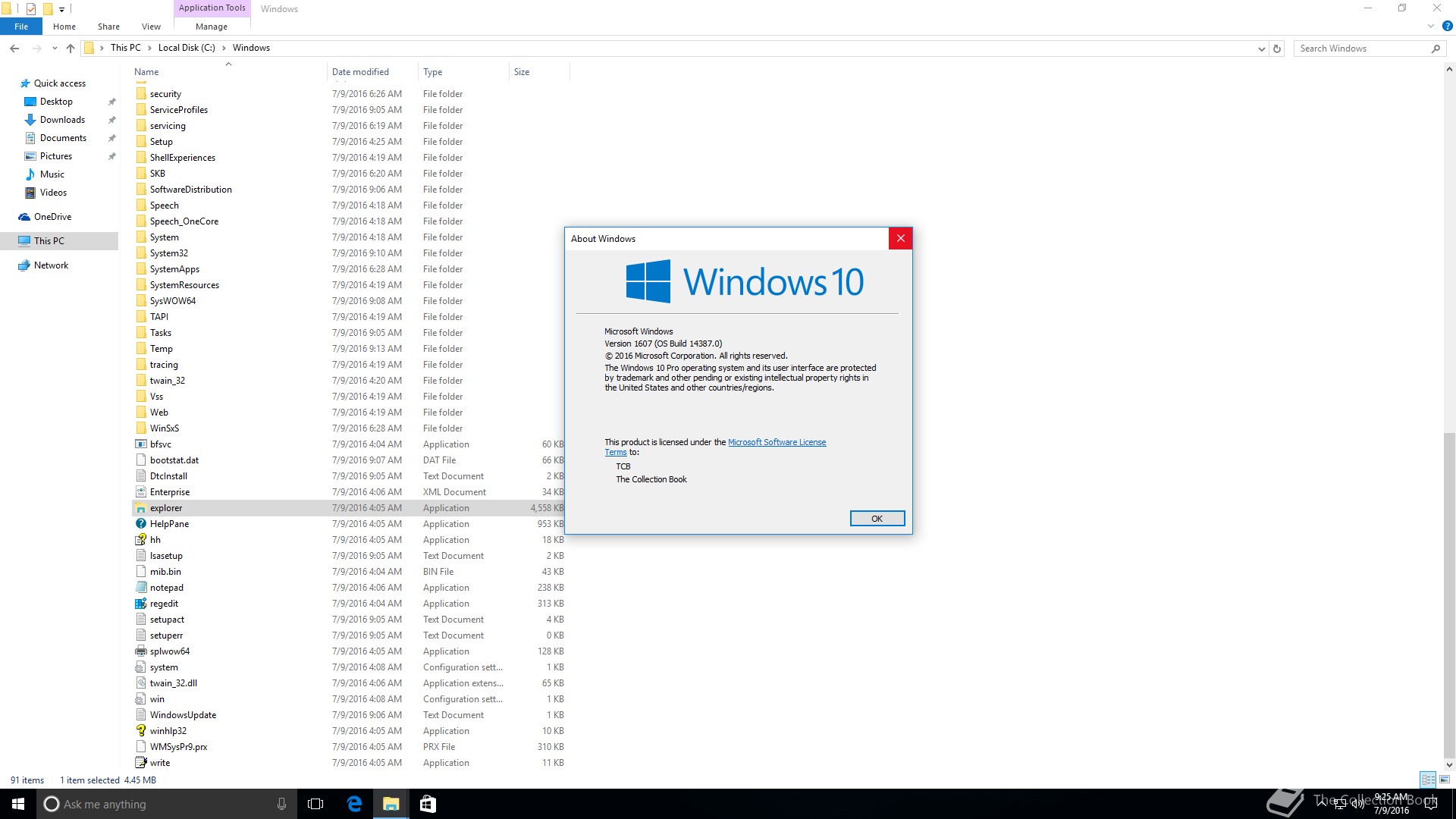This screenshot has height=819, width=1456.
Task: Switch to details view layout
Action: pos(1428,780)
